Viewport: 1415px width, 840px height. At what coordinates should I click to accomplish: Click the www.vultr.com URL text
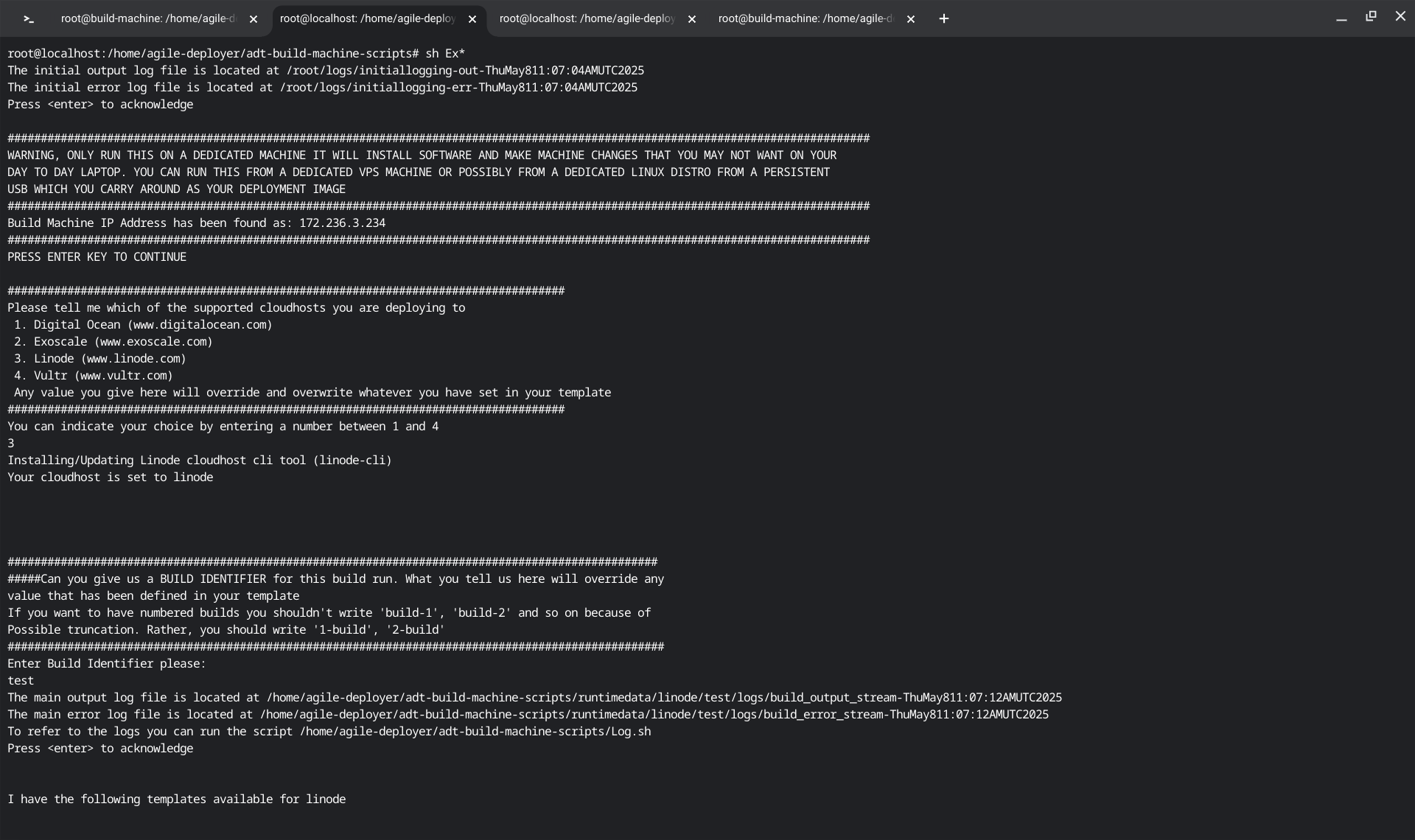(x=124, y=376)
